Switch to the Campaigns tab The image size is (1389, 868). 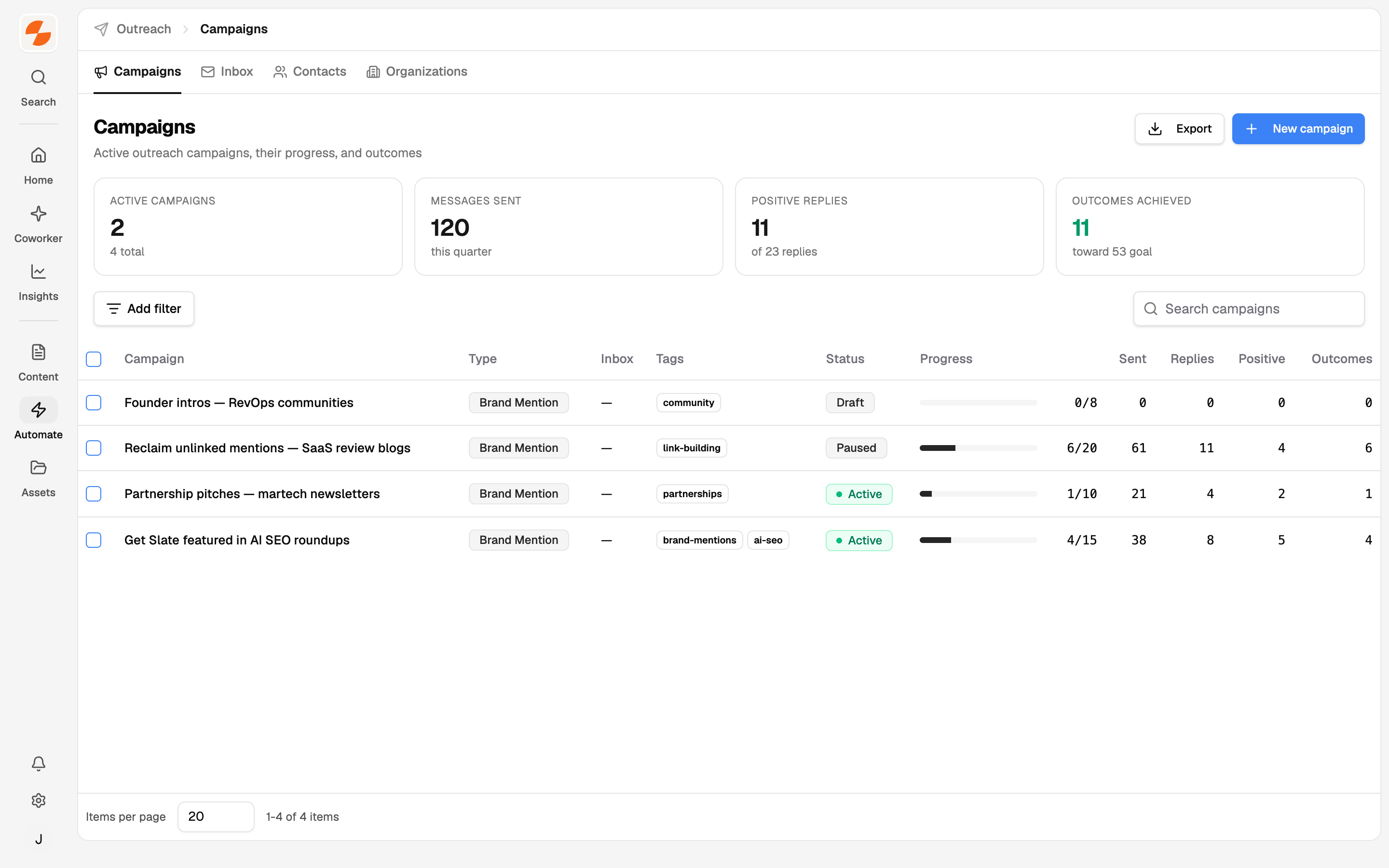(x=137, y=72)
